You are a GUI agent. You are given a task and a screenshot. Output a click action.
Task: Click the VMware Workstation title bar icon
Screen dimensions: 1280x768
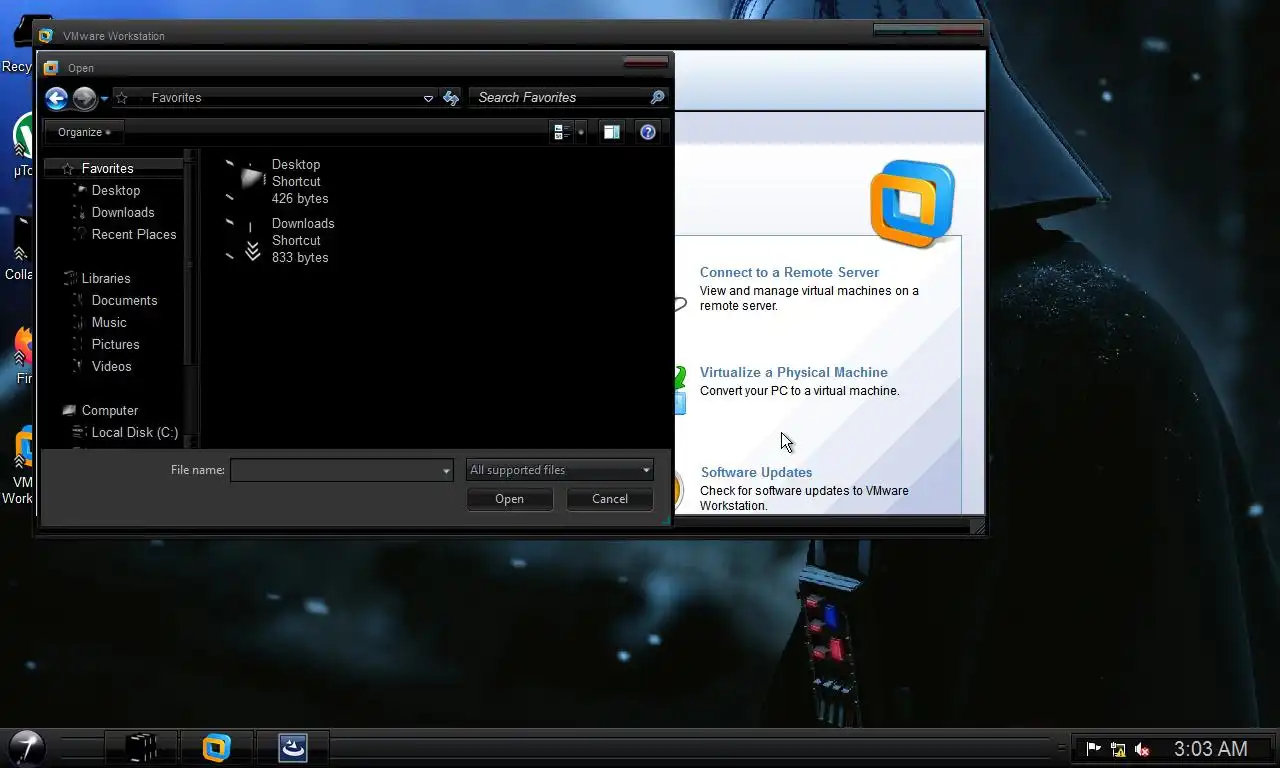tap(46, 36)
